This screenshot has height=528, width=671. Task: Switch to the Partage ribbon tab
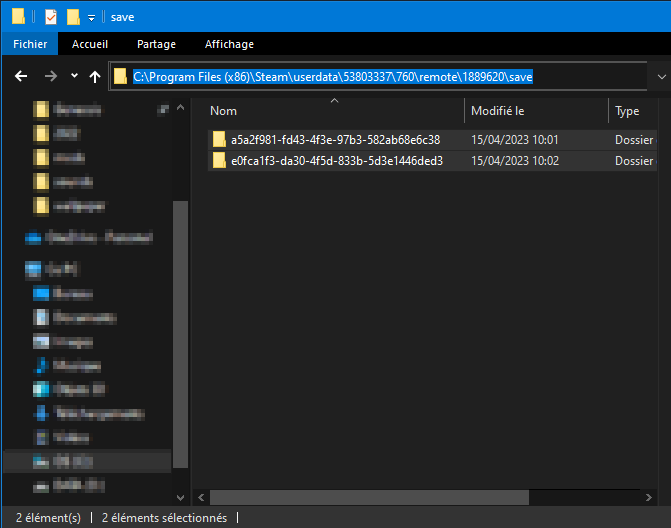tap(156, 44)
